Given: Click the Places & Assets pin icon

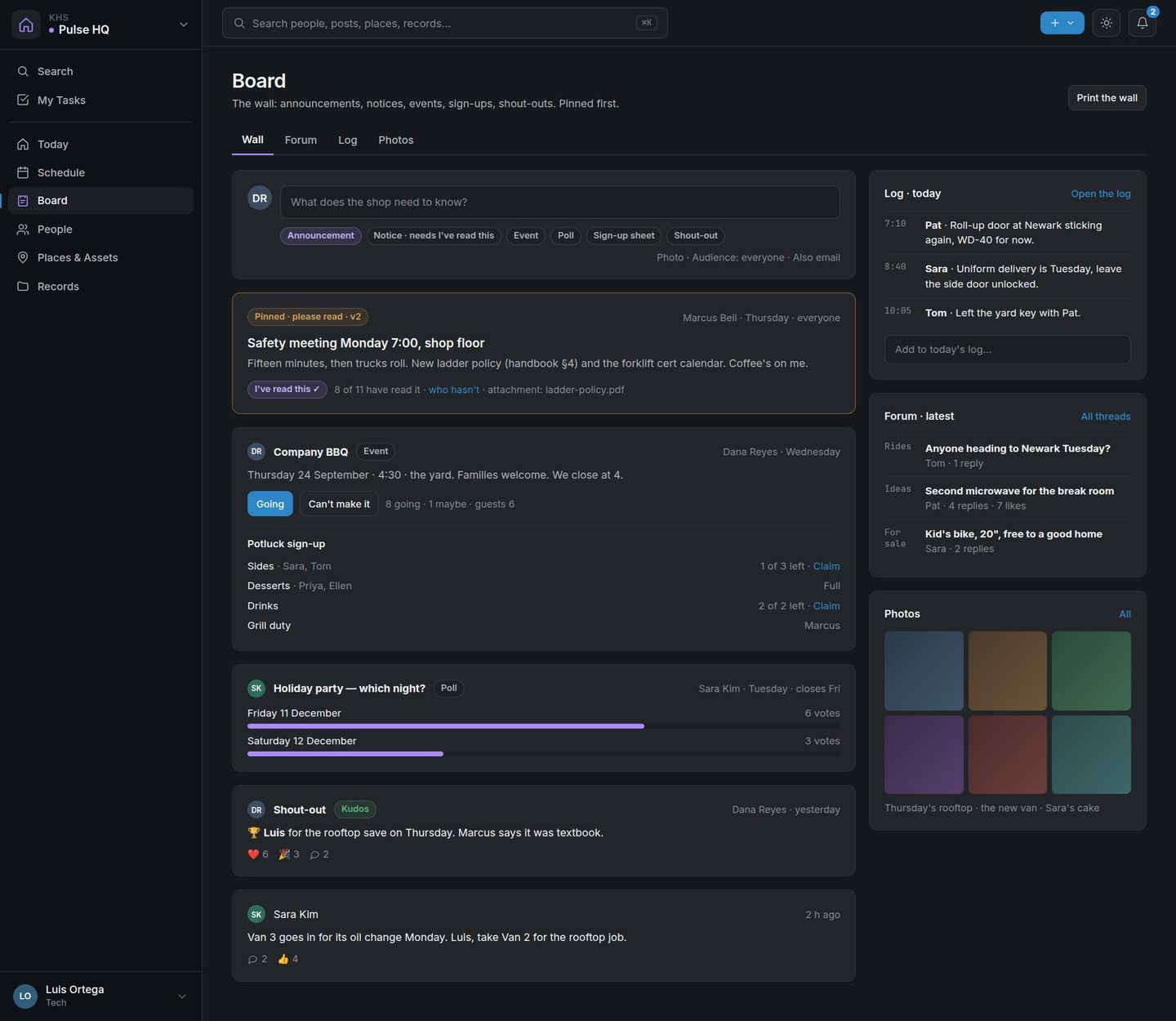Looking at the screenshot, I should pyautogui.click(x=23, y=258).
